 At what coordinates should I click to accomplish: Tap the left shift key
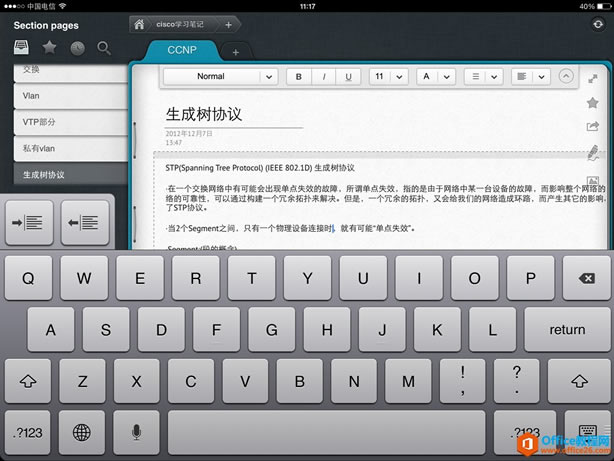tap(28, 381)
